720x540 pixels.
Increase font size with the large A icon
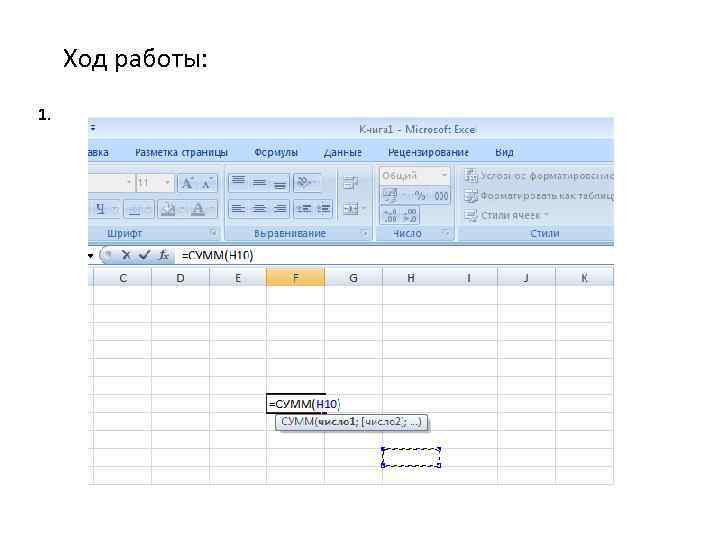(187, 184)
